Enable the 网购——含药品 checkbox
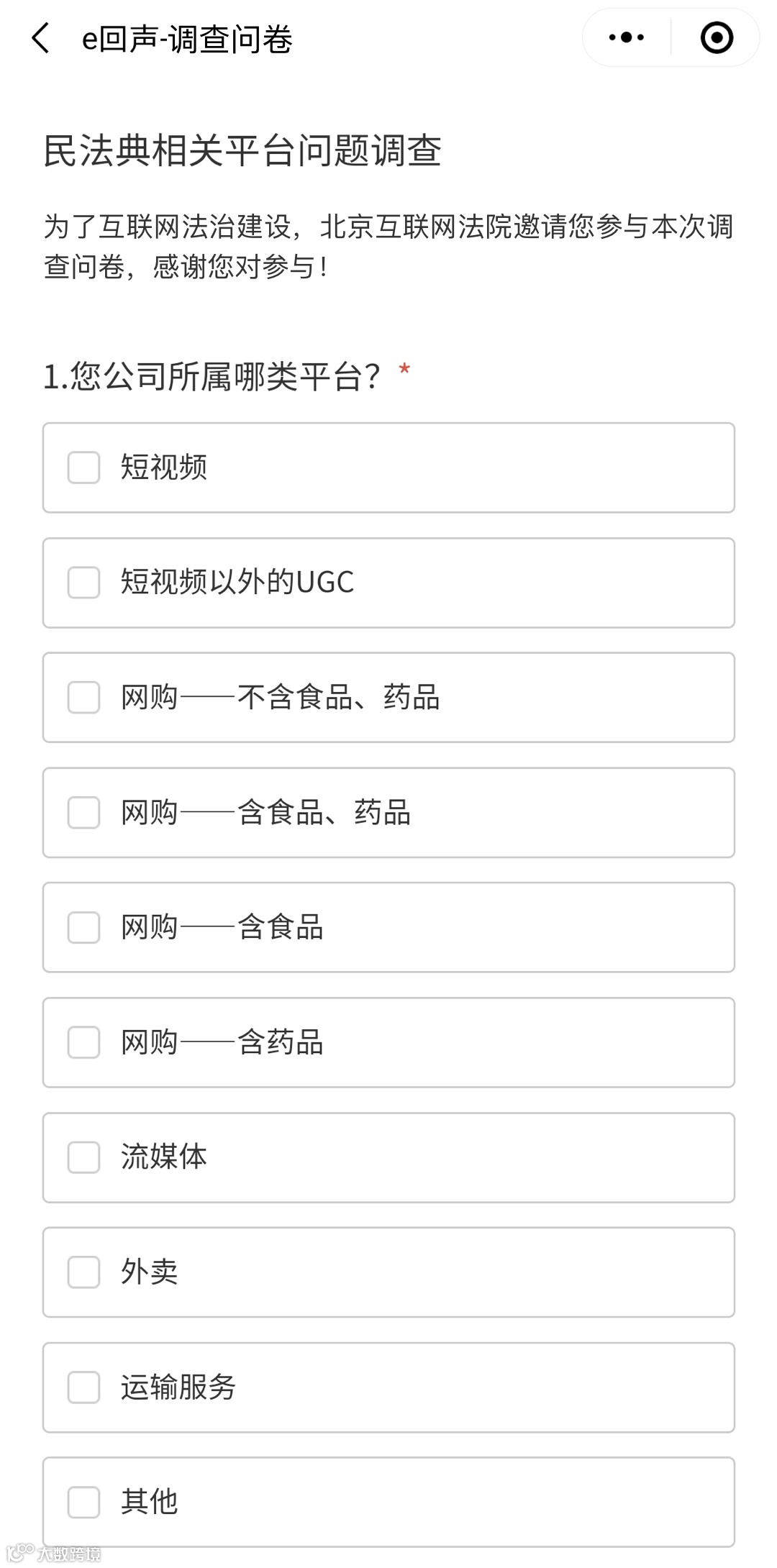 83,1043
